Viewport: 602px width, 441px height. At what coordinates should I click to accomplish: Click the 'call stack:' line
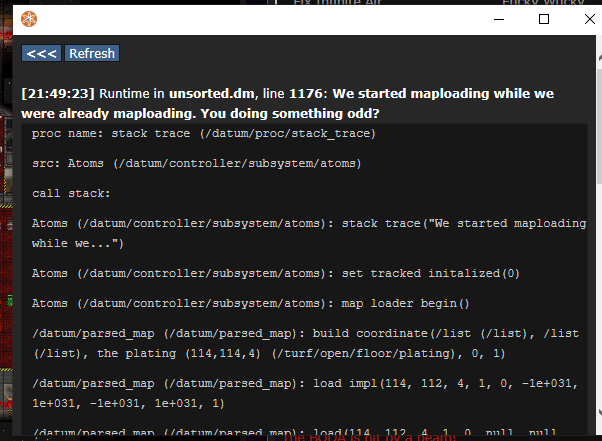click(x=71, y=193)
